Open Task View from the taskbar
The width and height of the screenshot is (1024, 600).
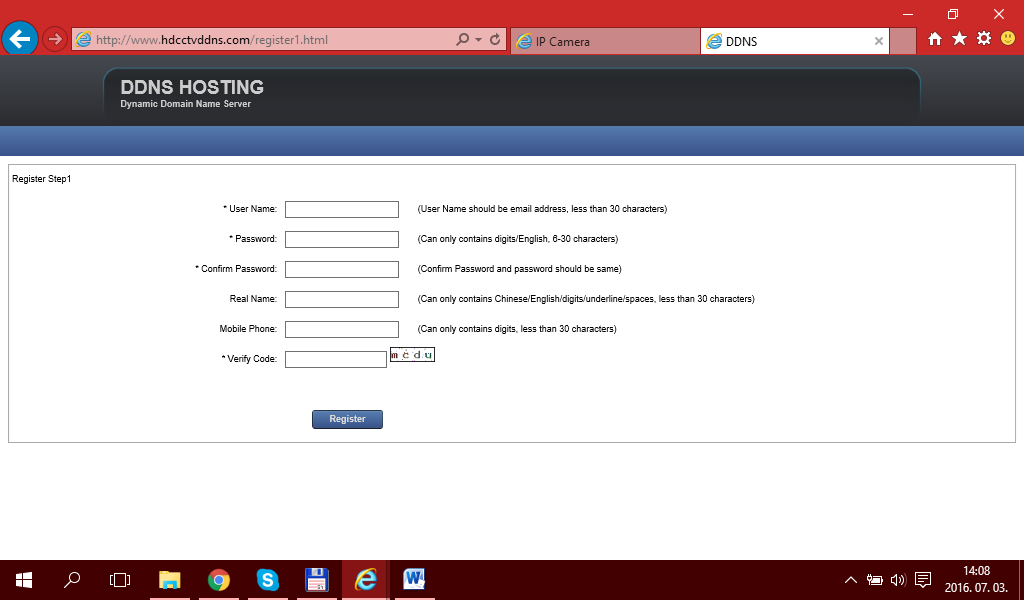tap(120, 580)
